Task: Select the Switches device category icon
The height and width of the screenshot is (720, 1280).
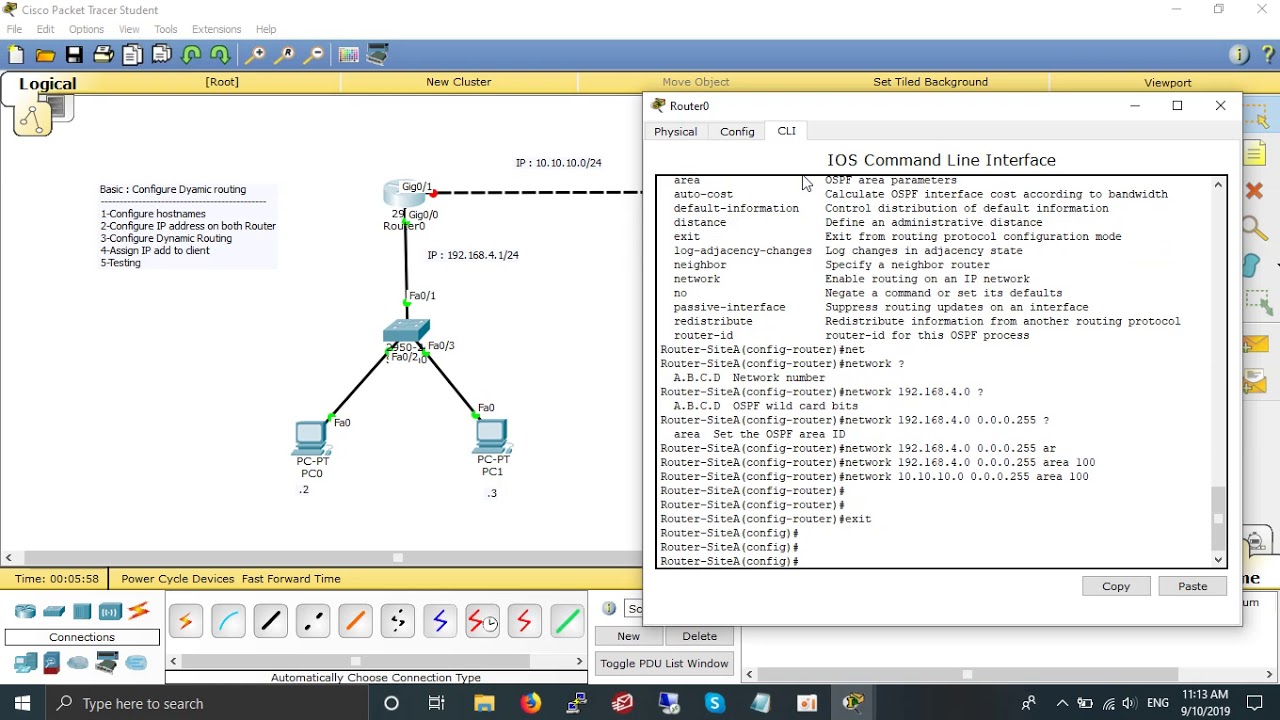Action: 54,611
